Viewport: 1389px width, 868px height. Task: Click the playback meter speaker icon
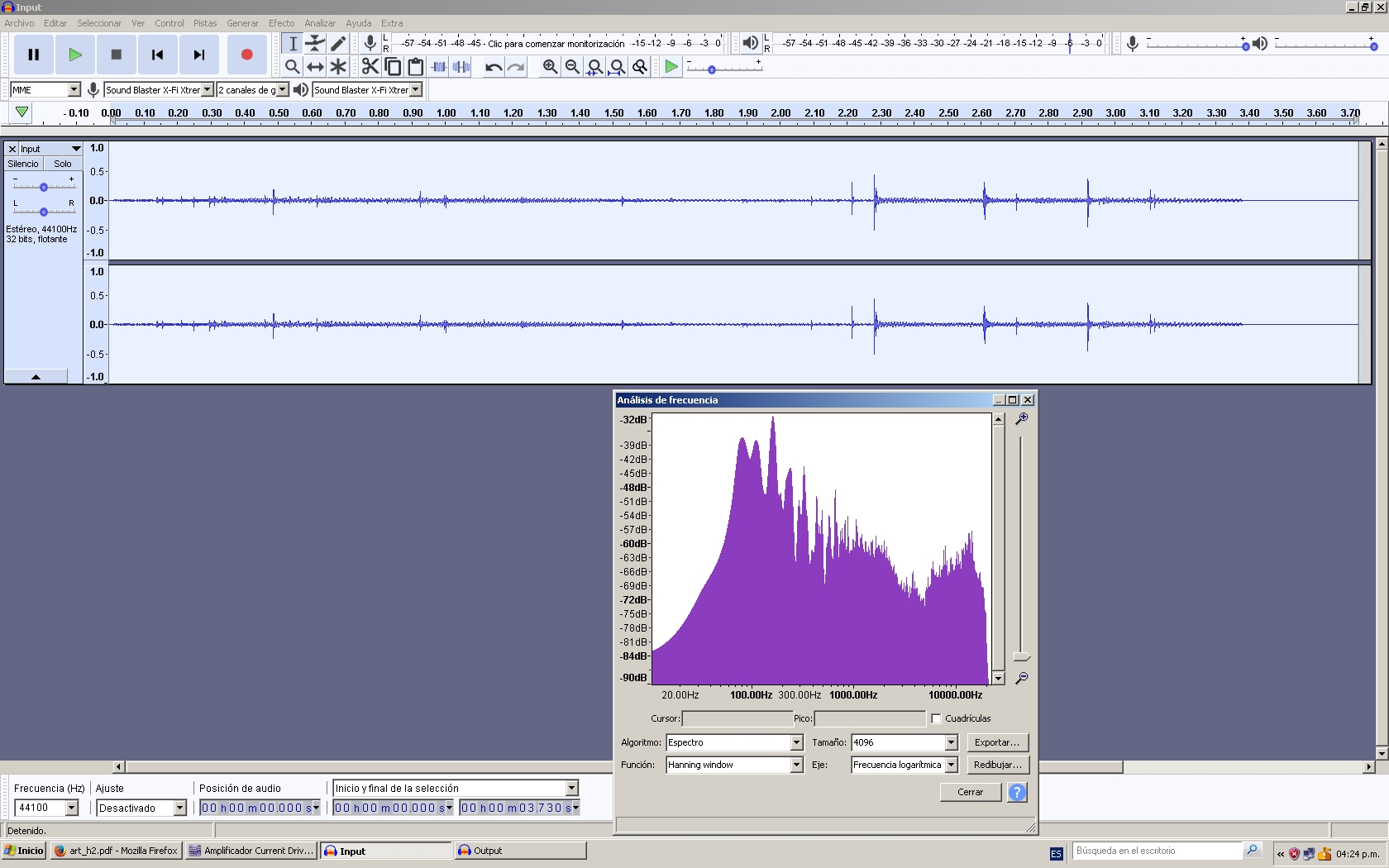coord(750,43)
